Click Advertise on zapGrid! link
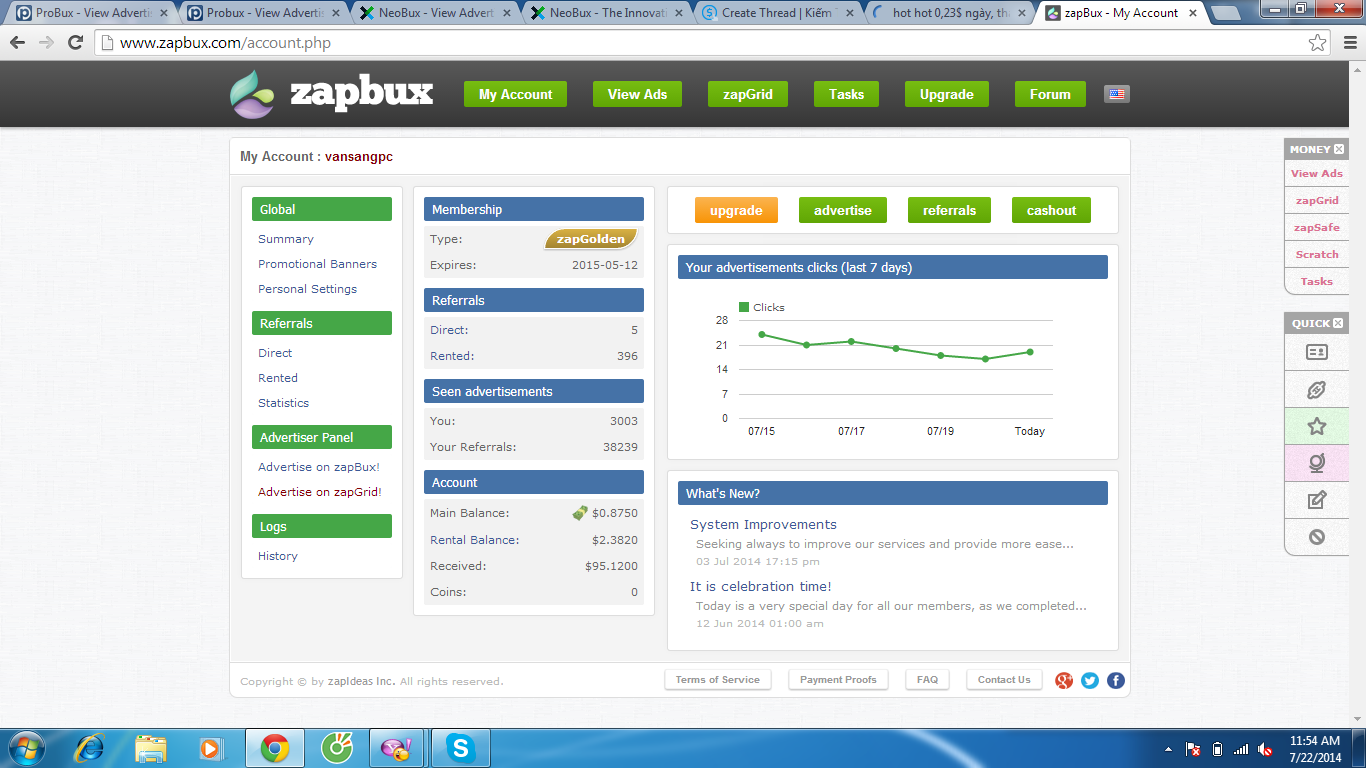Image resolution: width=1366 pixels, height=768 pixels. click(320, 492)
